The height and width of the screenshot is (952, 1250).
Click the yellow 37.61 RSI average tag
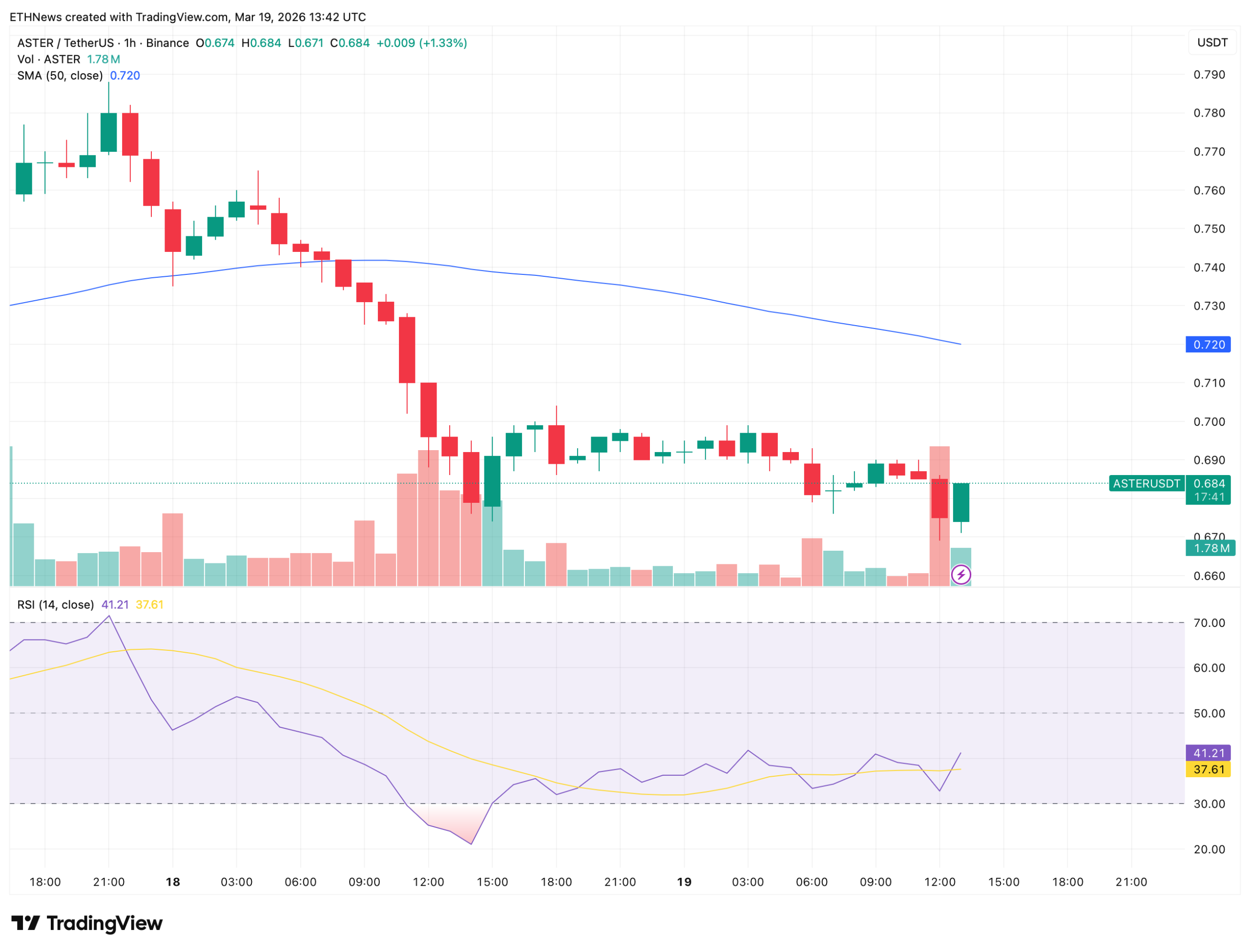click(1208, 769)
